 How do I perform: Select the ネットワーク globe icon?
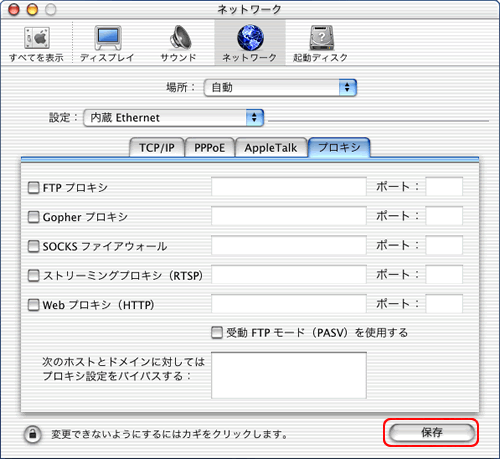250,37
